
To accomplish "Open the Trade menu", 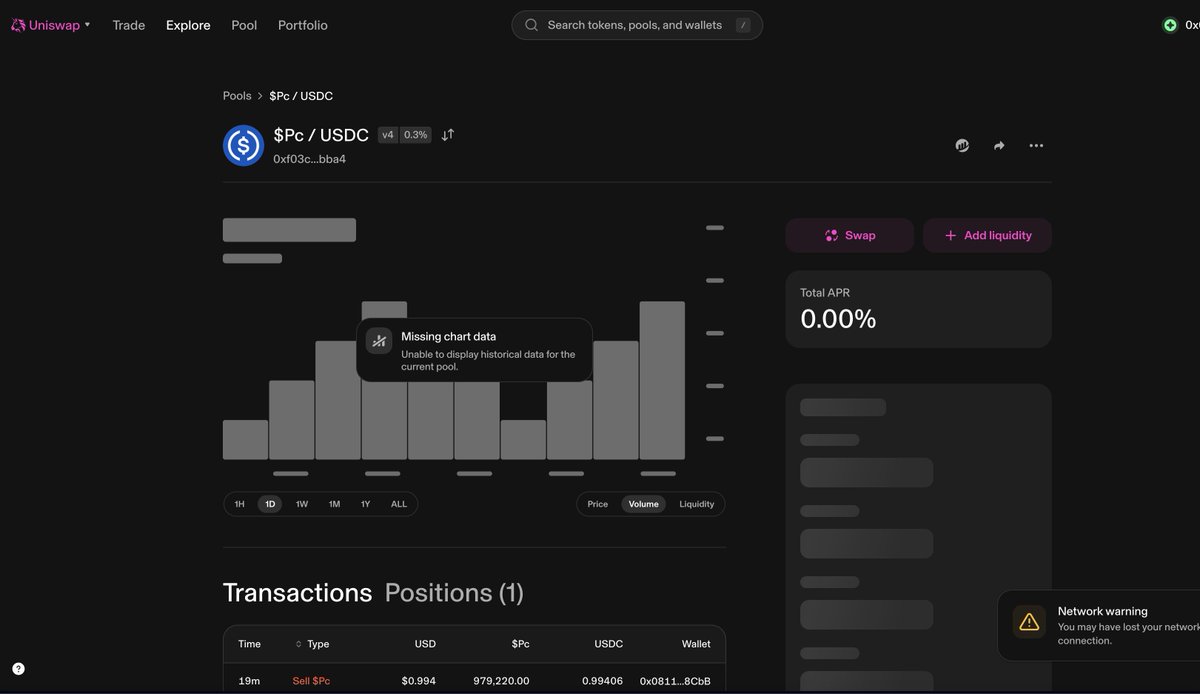I will click(x=129, y=25).
